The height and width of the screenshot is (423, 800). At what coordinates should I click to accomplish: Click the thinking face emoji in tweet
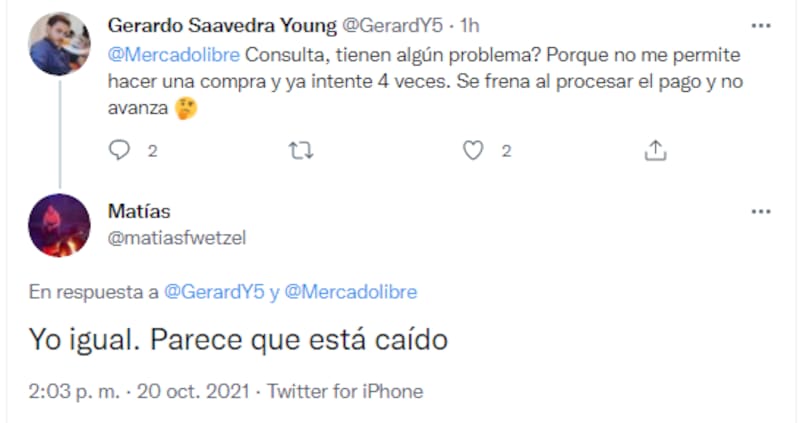[186, 109]
